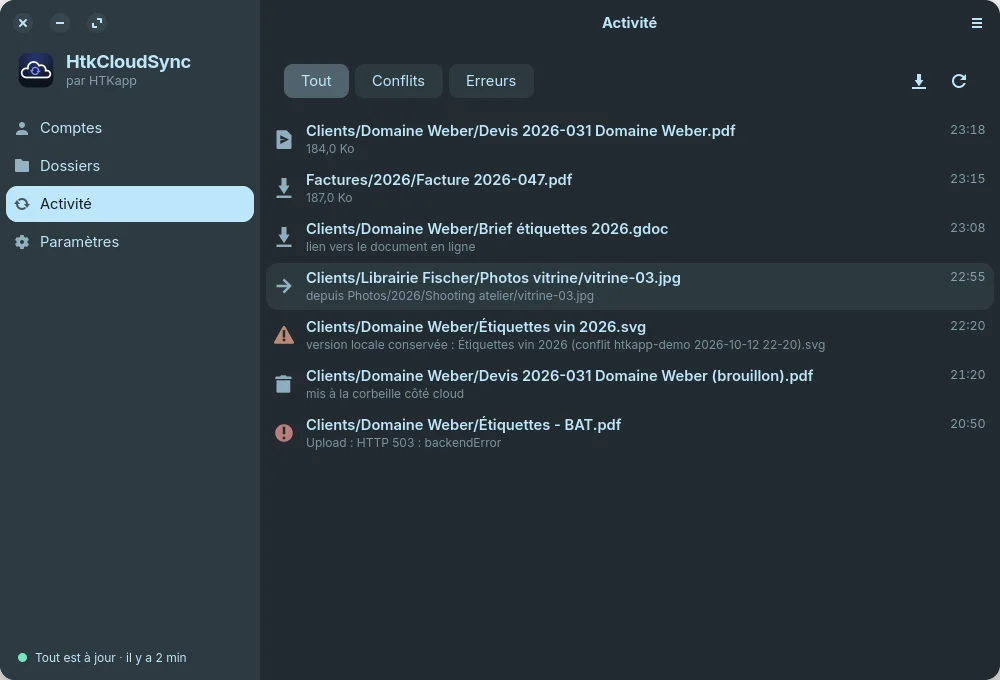Click download icon beside Facture 2026-047.pdf

[x=284, y=188]
